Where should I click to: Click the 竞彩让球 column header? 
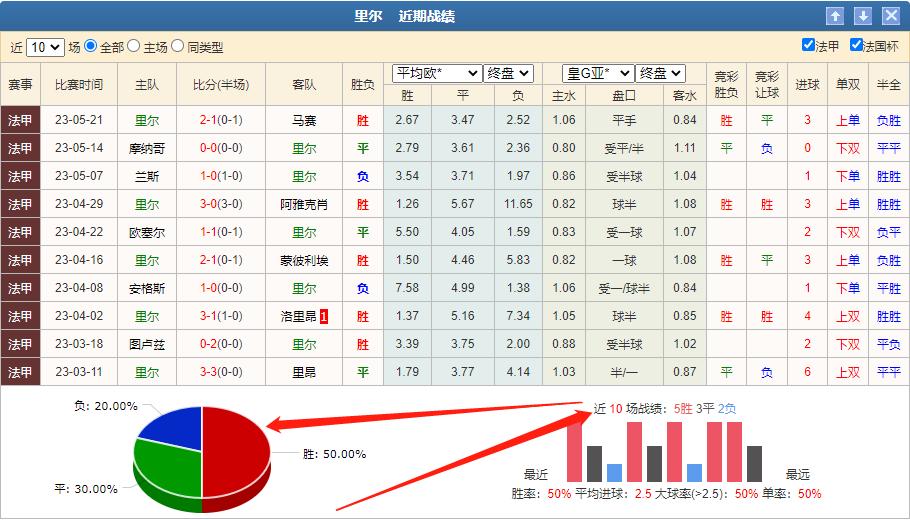pyautogui.click(x=767, y=85)
